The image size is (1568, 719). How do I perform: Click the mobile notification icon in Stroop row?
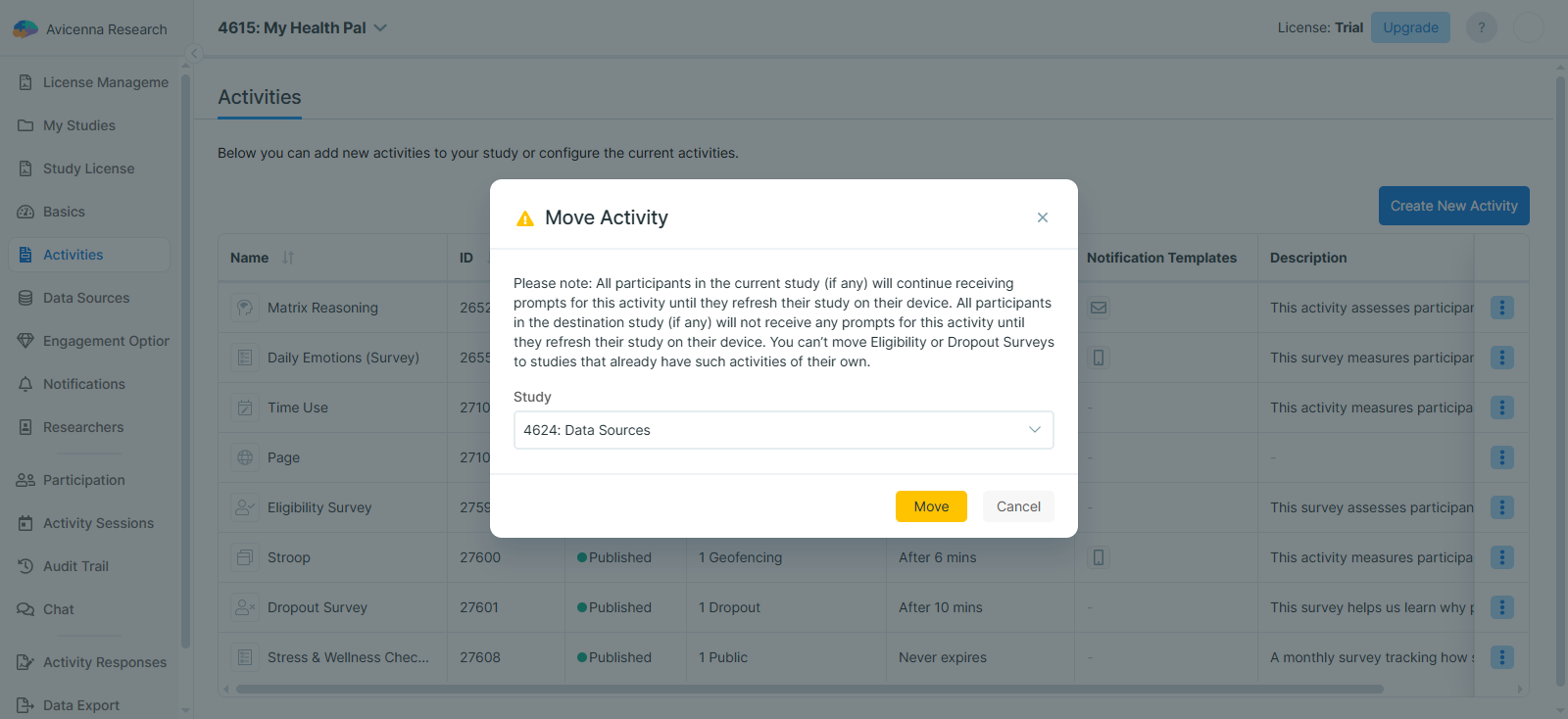(1099, 557)
